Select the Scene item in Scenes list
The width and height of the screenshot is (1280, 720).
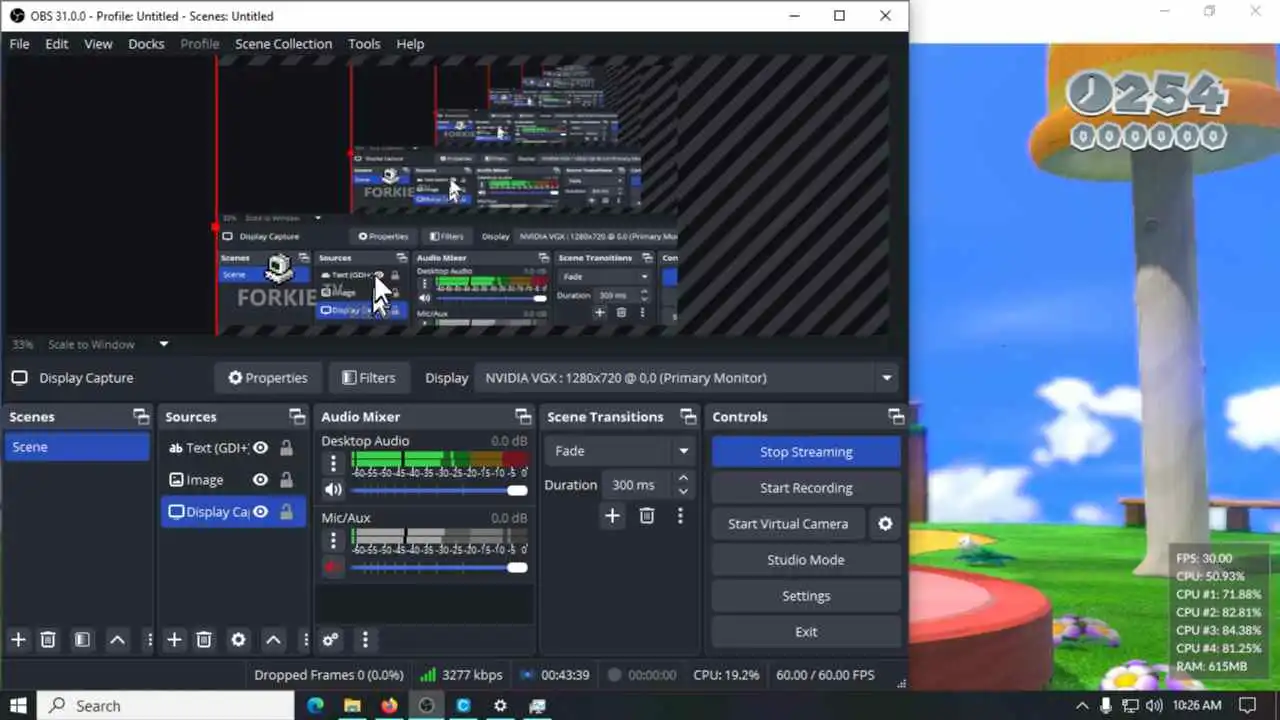[x=77, y=447]
